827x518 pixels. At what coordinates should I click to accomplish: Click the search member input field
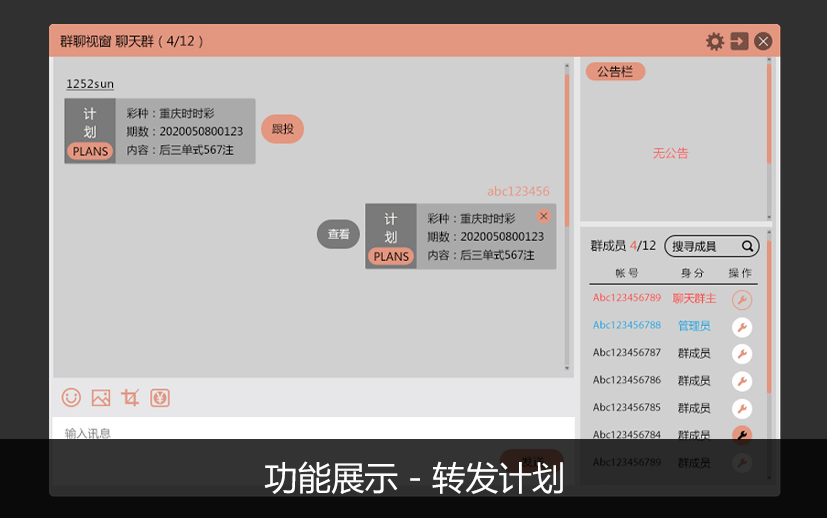click(x=702, y=246)
